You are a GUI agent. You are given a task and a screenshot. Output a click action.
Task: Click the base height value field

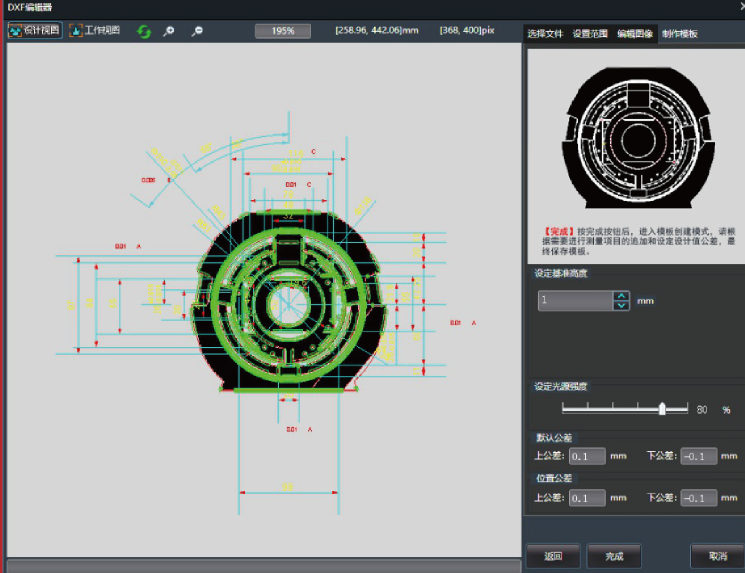[x=574, y=301]
